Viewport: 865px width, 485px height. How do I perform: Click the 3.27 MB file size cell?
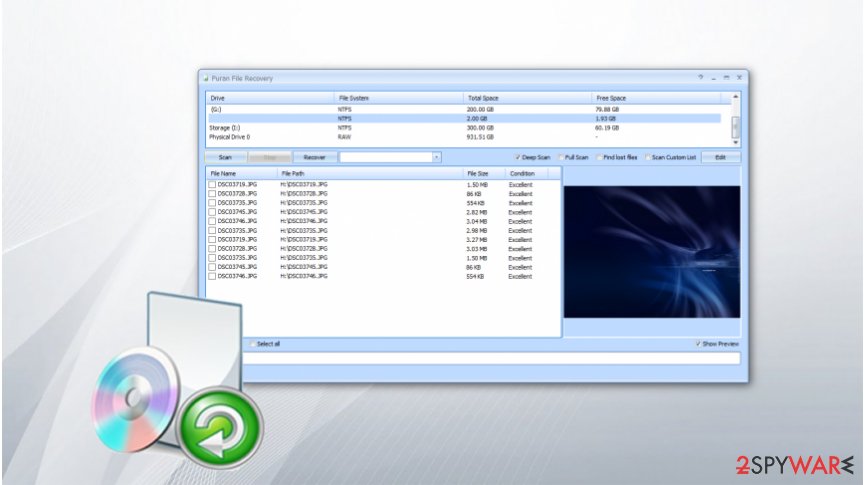(x=477, y=239)
